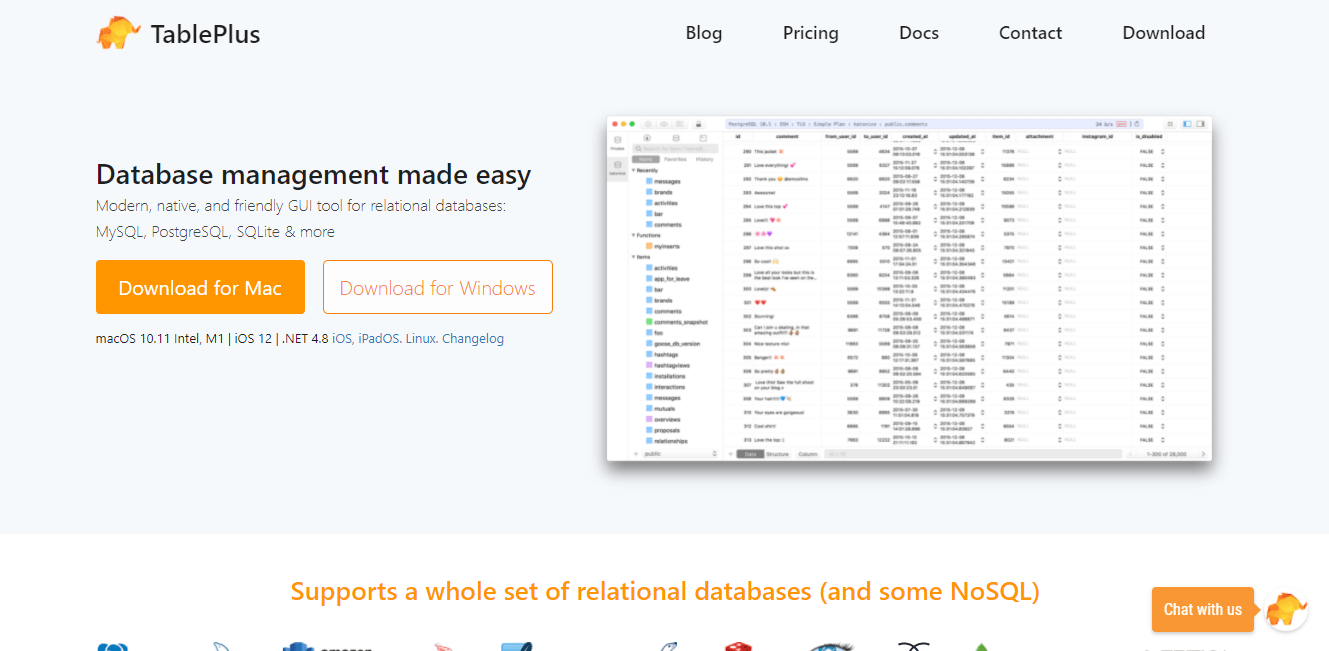The width and height of the screenshot is (1329, 651).
Task: Follow the iPadOS link
Action: click(379, 339)
